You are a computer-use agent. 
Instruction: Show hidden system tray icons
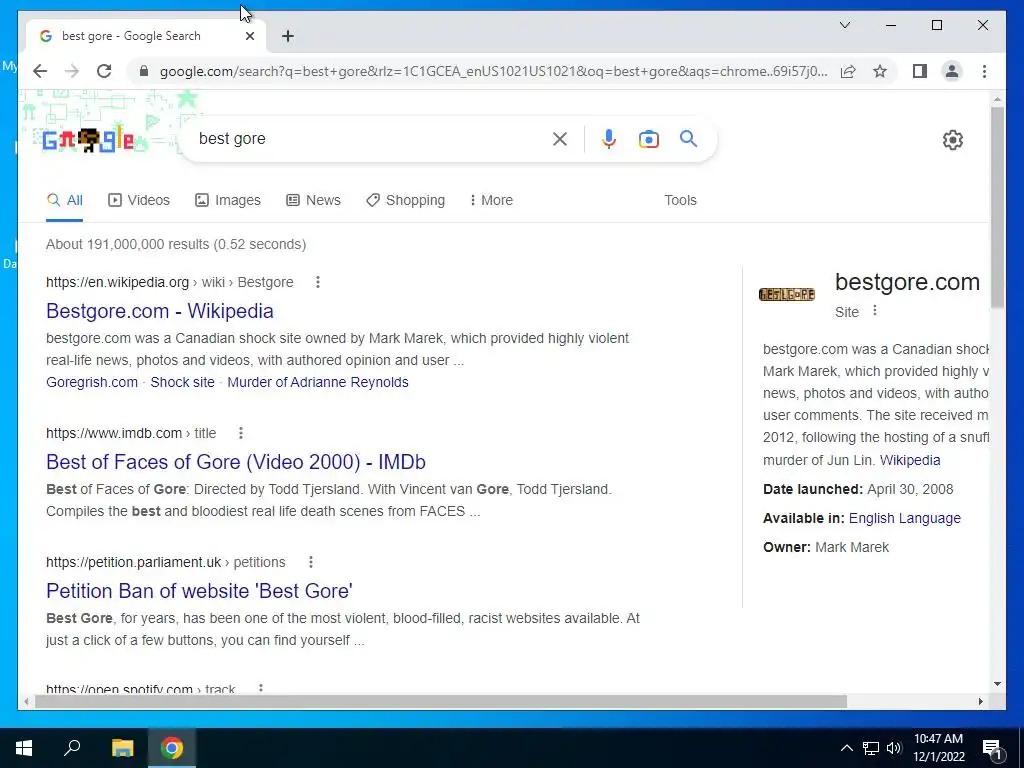click(846, 748)
